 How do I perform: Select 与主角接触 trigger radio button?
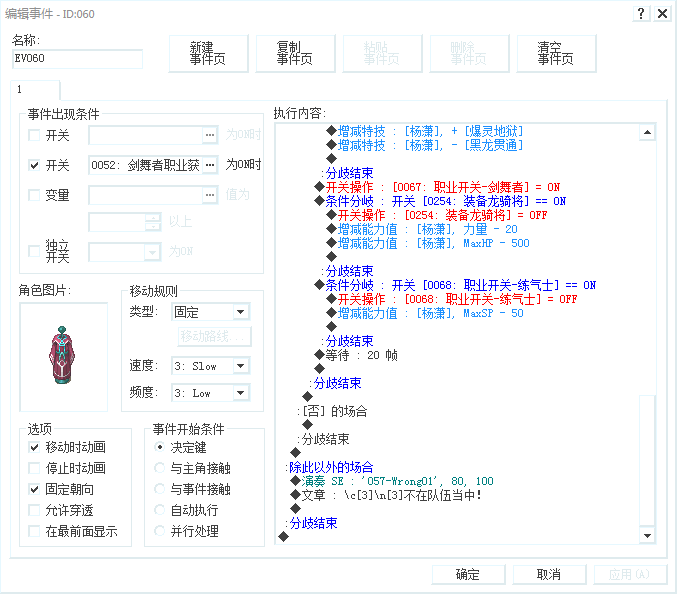pyautogui.click(x=160, y=468)
